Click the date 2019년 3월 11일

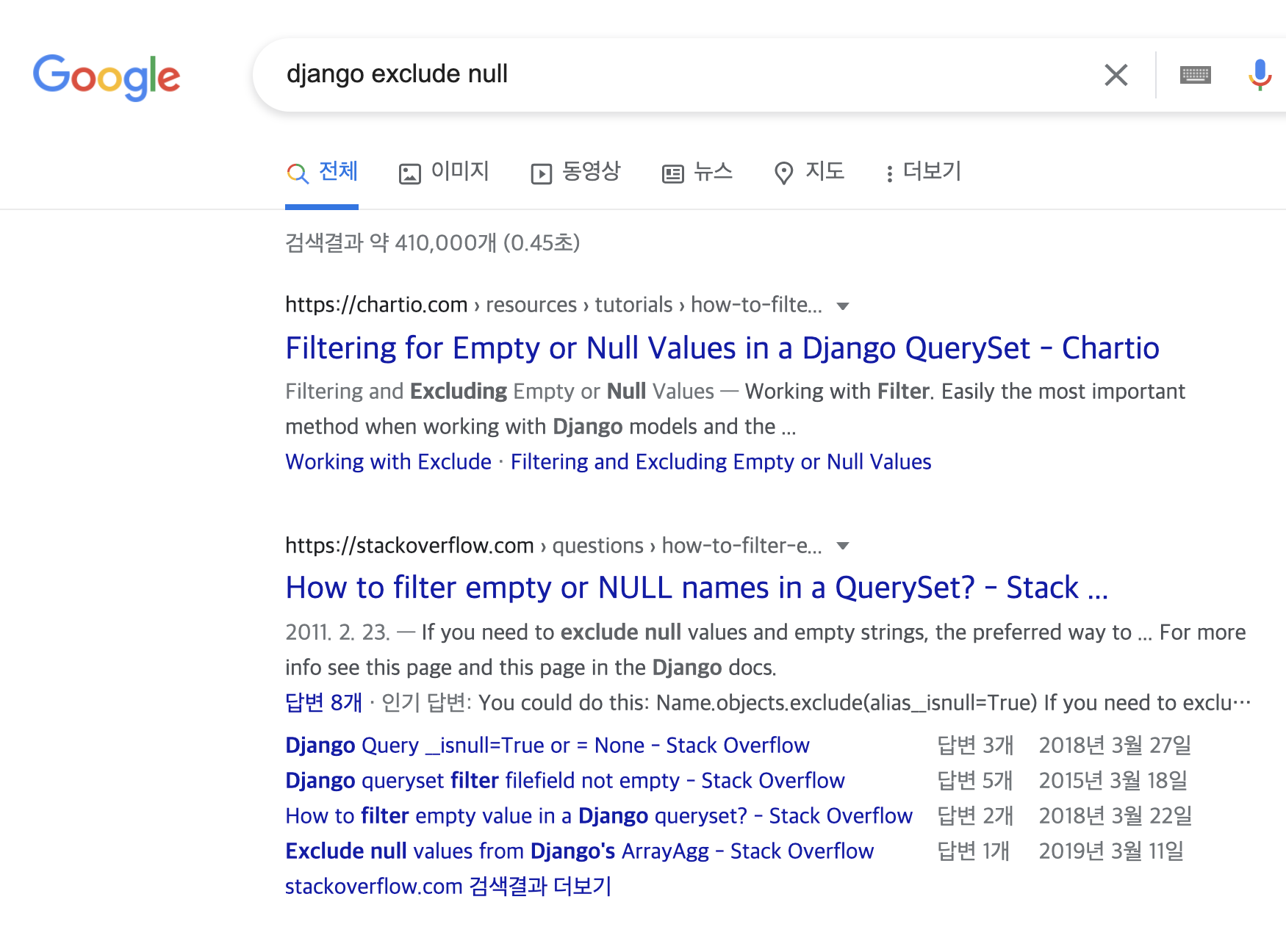[1111, 851]
